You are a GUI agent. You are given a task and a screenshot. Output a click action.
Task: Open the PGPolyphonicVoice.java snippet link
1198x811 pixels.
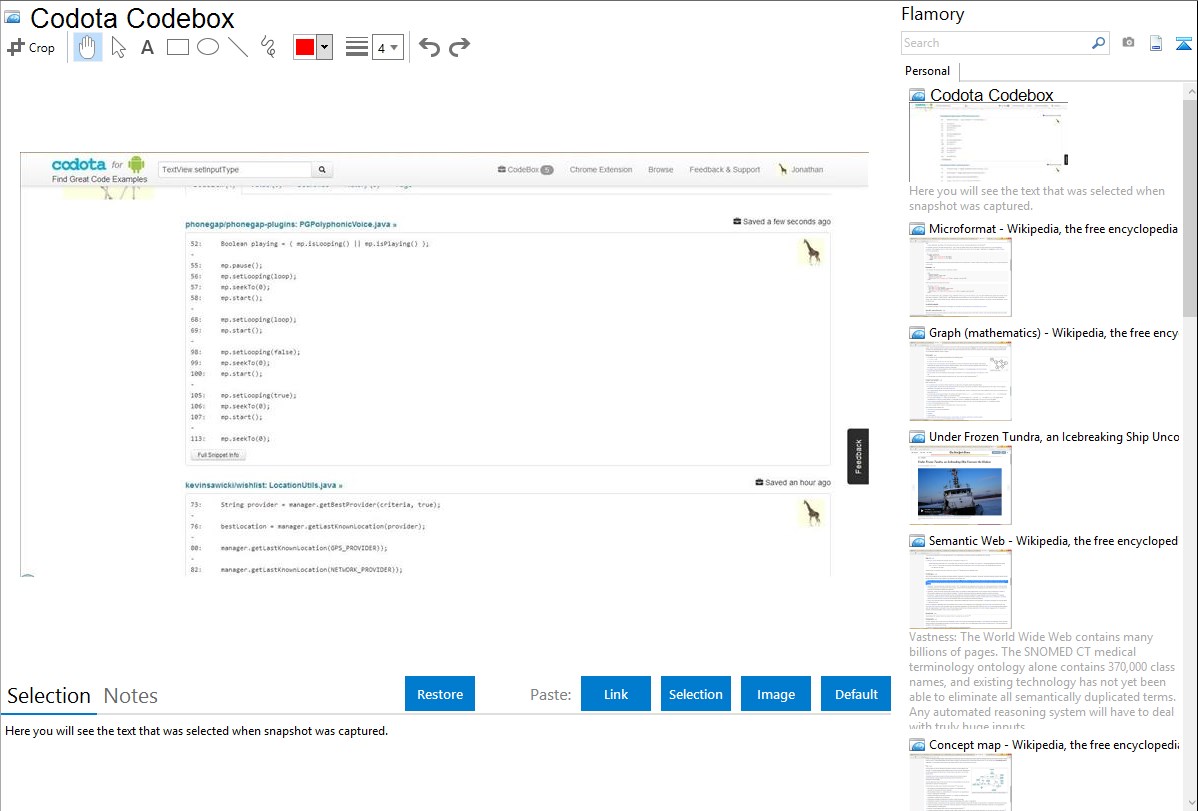point(291,225)
